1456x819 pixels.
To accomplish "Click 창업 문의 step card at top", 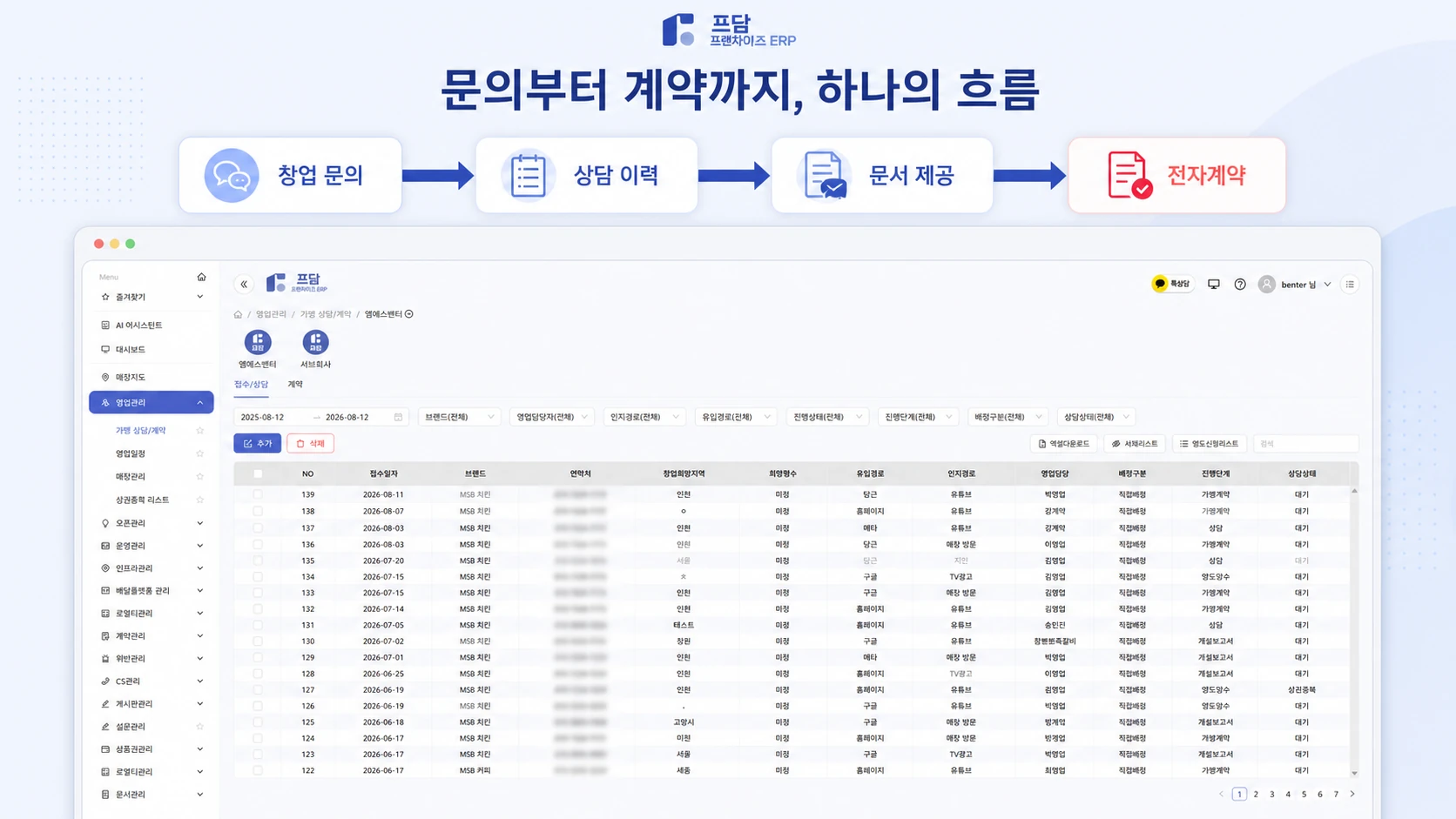I will point(290,175).
